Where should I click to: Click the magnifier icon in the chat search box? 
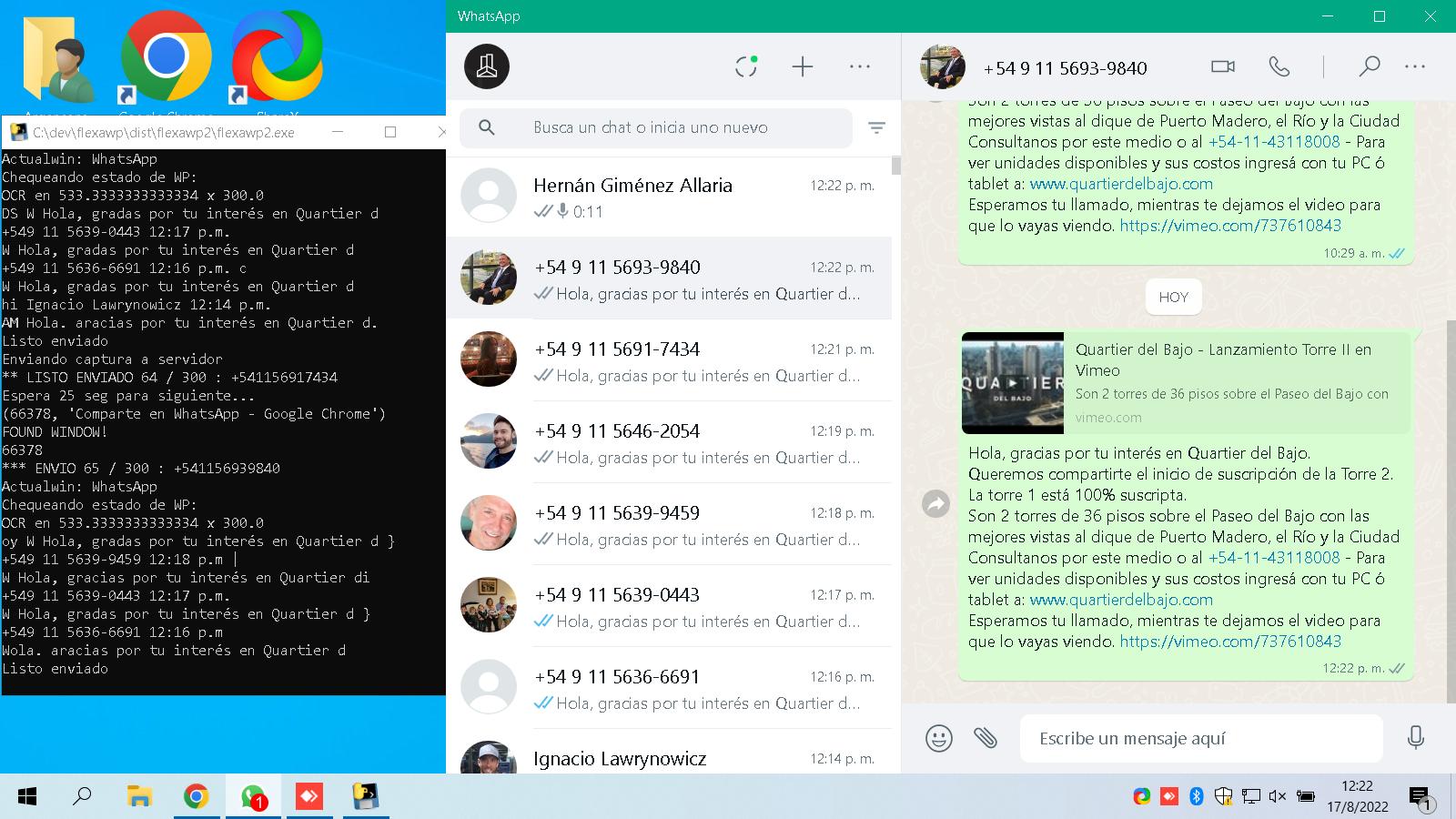[x=487, y=127]
